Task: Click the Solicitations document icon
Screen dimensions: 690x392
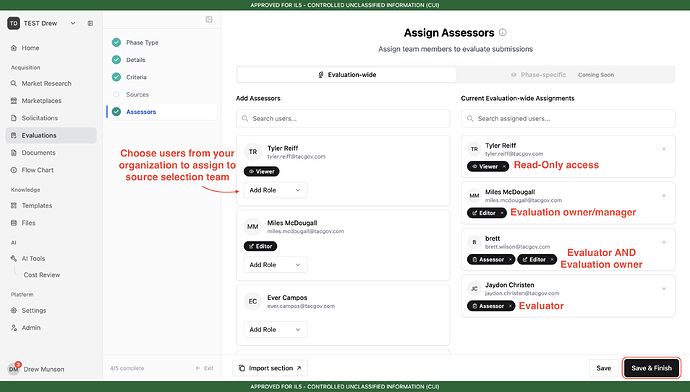Action: [x=14, y=118]
